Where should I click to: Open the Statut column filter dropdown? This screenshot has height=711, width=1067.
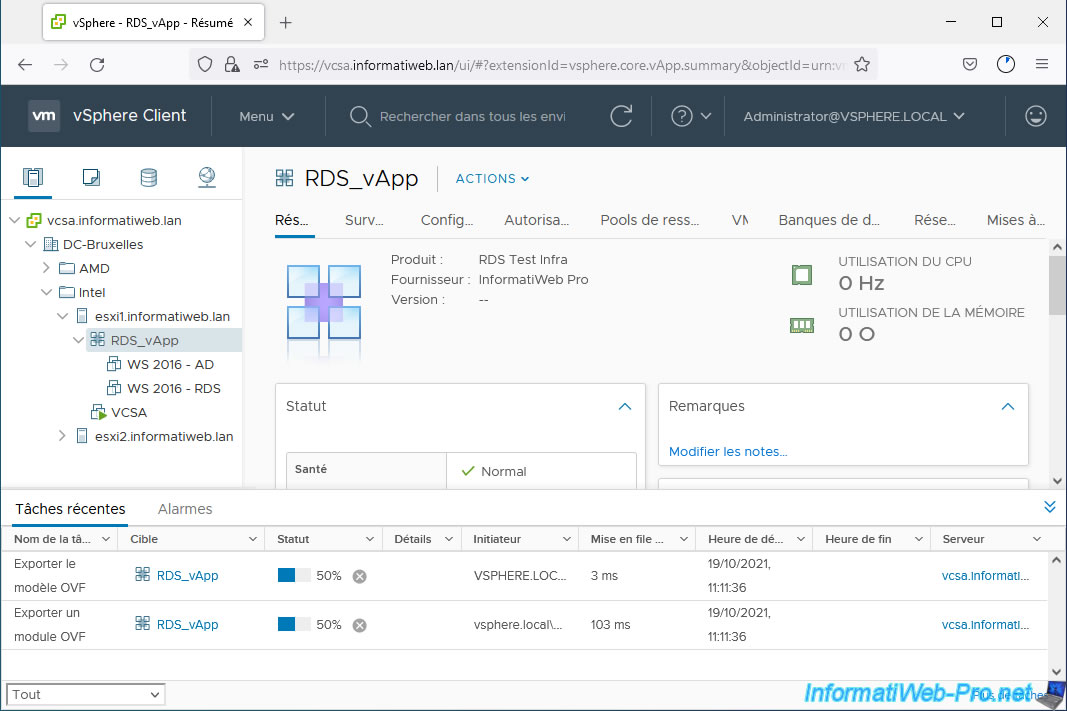(370, 539)
